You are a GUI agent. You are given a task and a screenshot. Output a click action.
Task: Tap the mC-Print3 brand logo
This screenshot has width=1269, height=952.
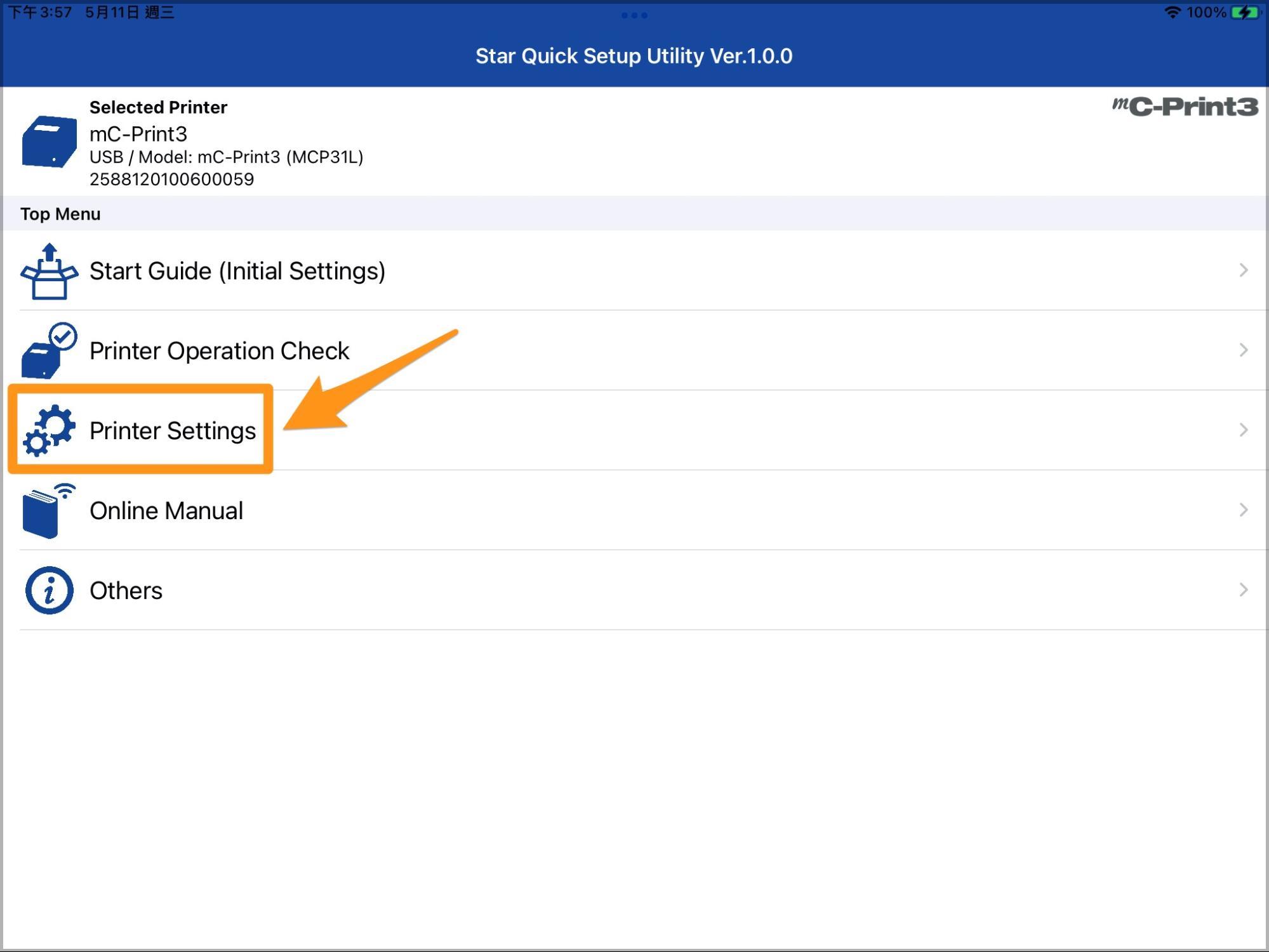[1185, 107]
